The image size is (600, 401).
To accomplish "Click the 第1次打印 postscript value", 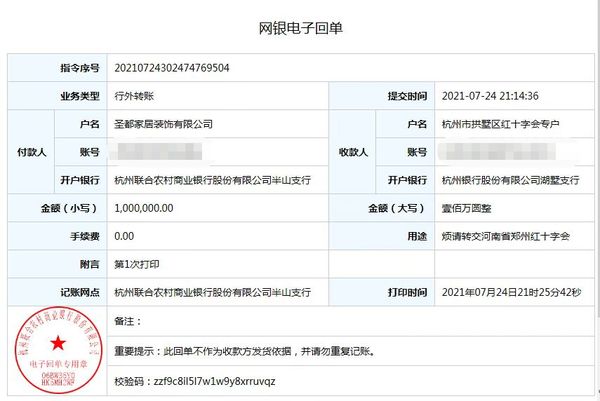I will coord(138,264).
